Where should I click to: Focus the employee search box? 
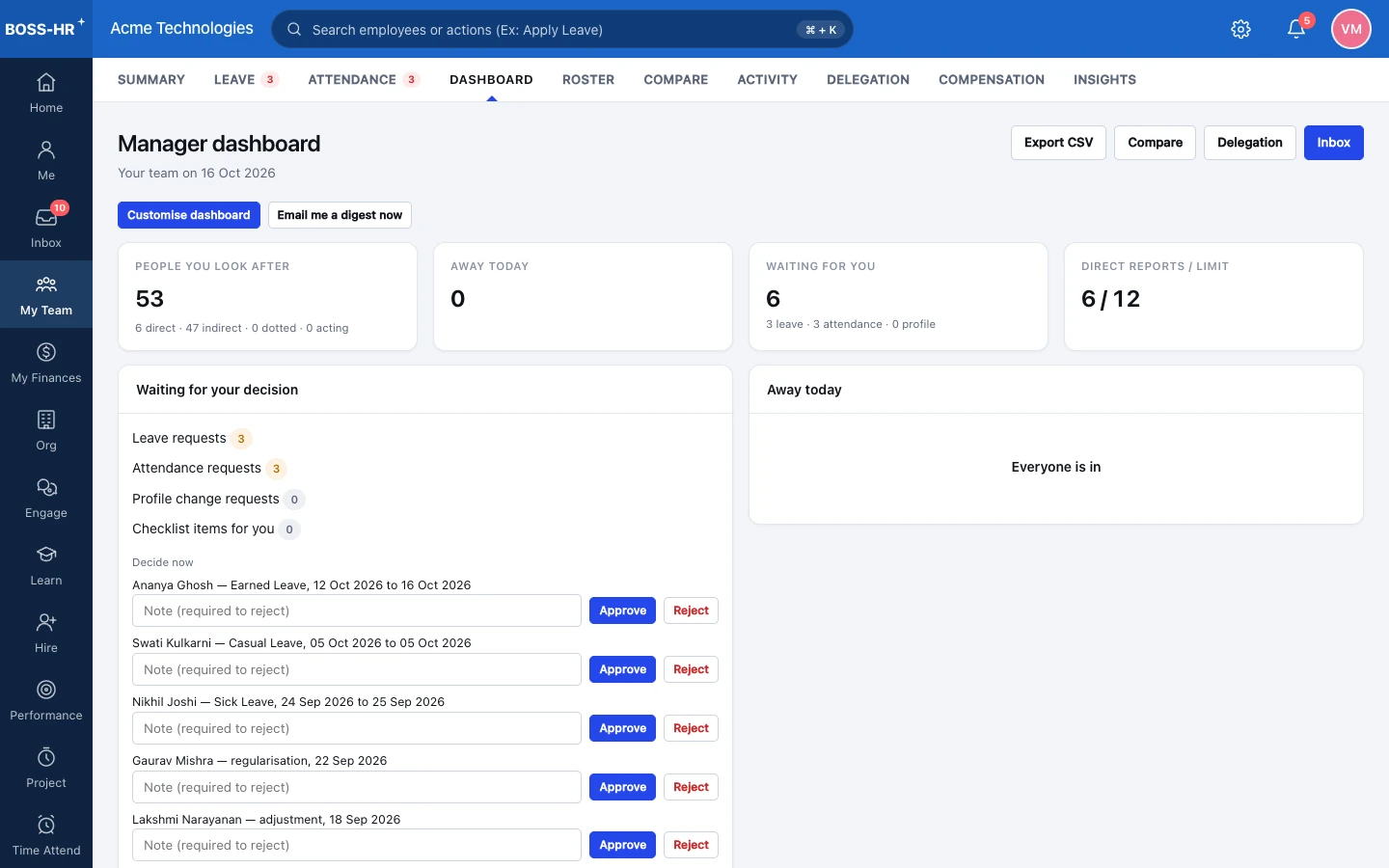click(x=562, y=29)
